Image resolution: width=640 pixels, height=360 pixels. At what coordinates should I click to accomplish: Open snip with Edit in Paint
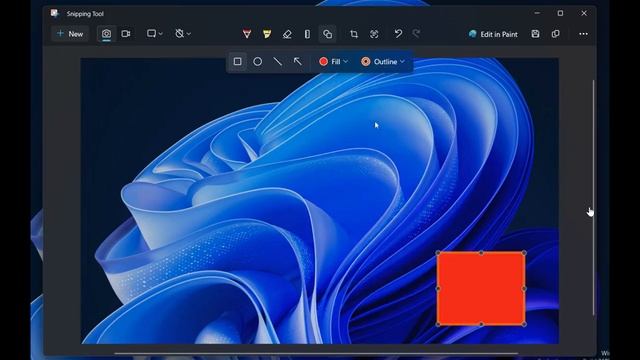pos(493,34)
